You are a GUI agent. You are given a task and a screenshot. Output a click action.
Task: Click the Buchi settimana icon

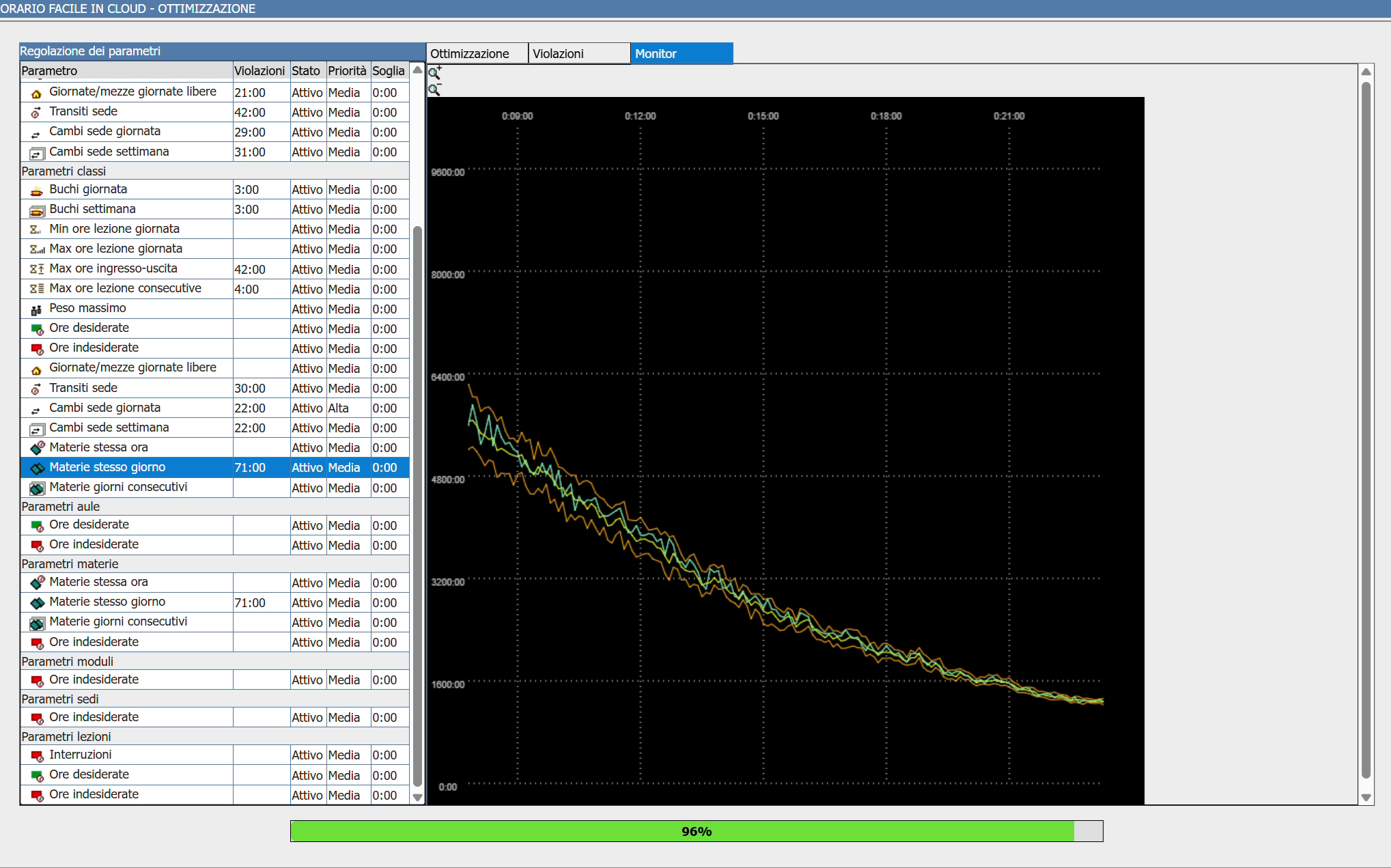[37, 210]
